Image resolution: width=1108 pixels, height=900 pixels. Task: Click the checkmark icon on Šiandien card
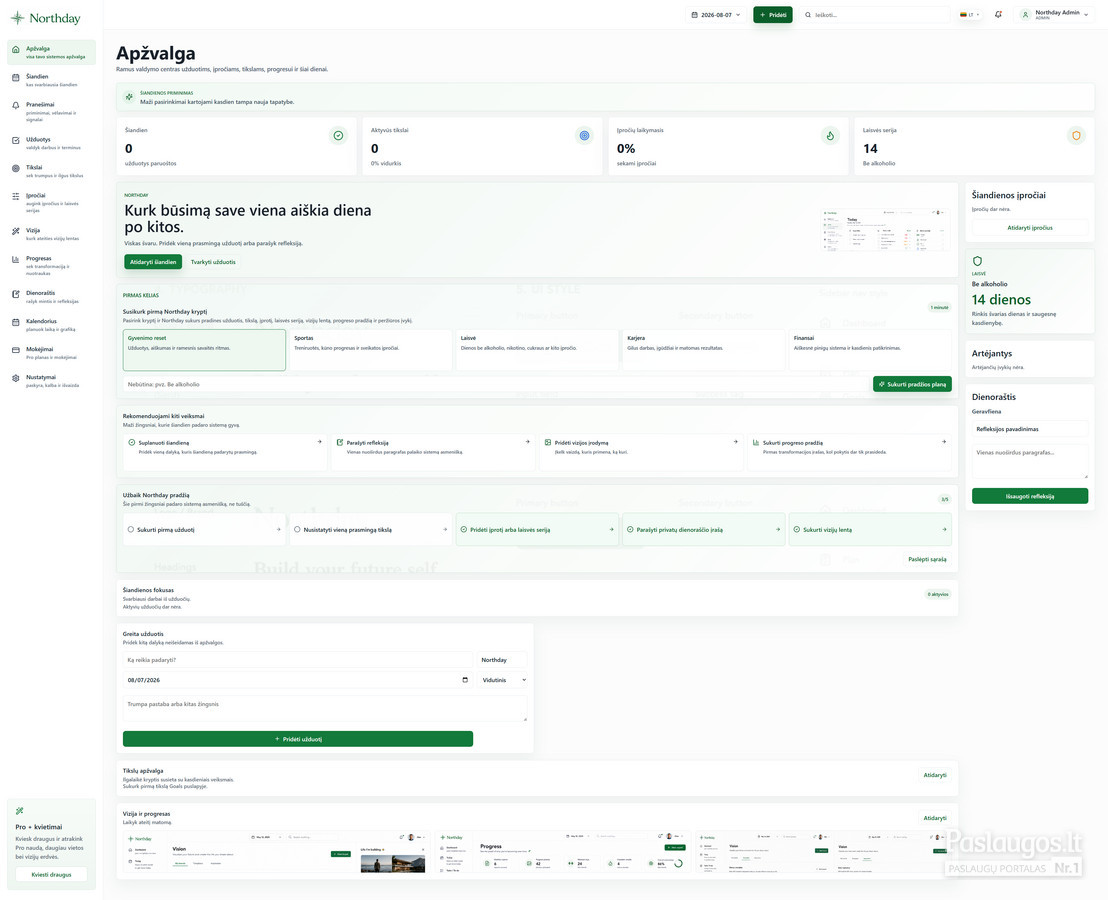(x=338, y=136)
